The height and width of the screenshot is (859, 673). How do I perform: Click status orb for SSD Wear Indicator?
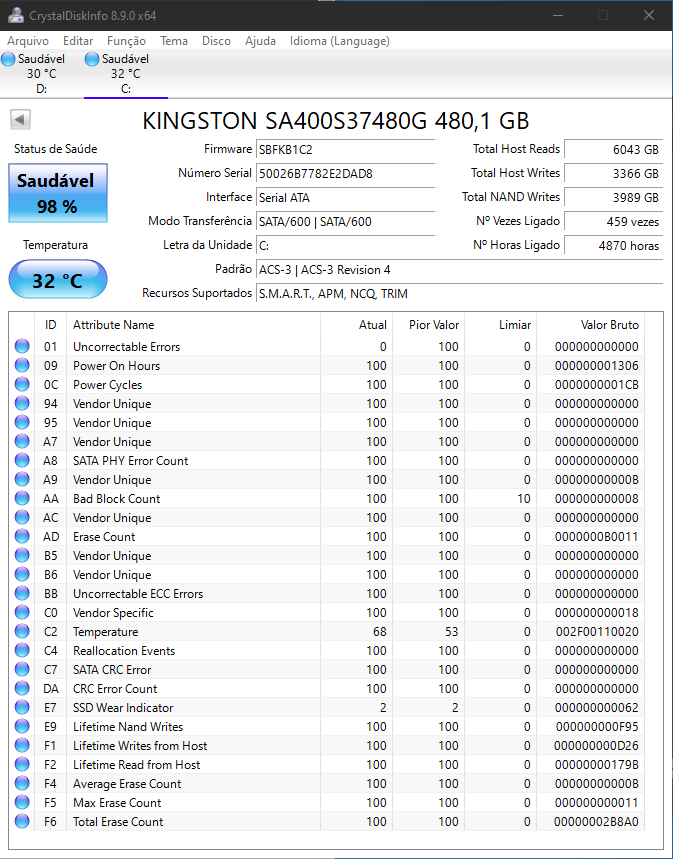point(22,707)
